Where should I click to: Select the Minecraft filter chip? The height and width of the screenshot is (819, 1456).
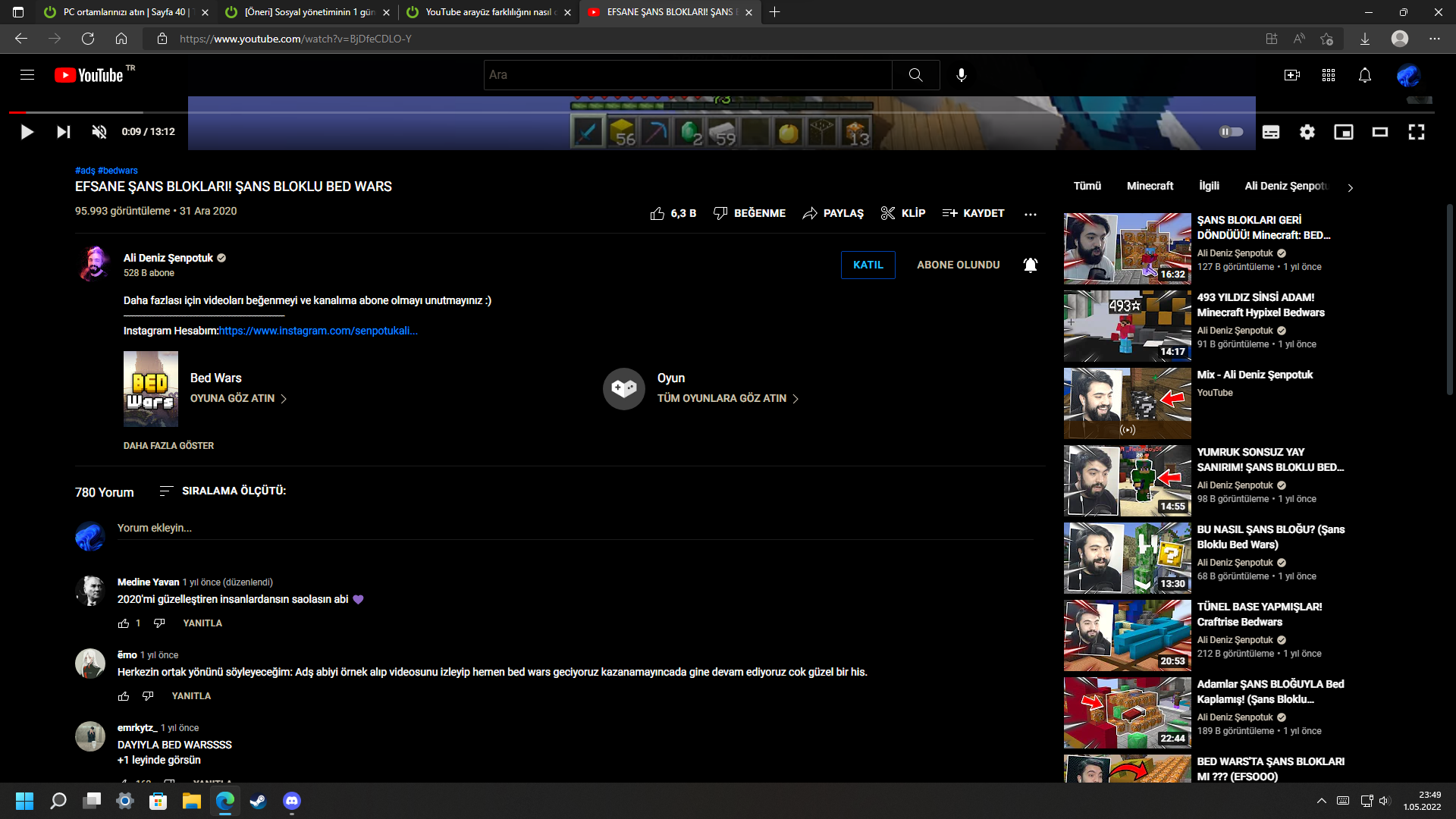pos(1150,186)
